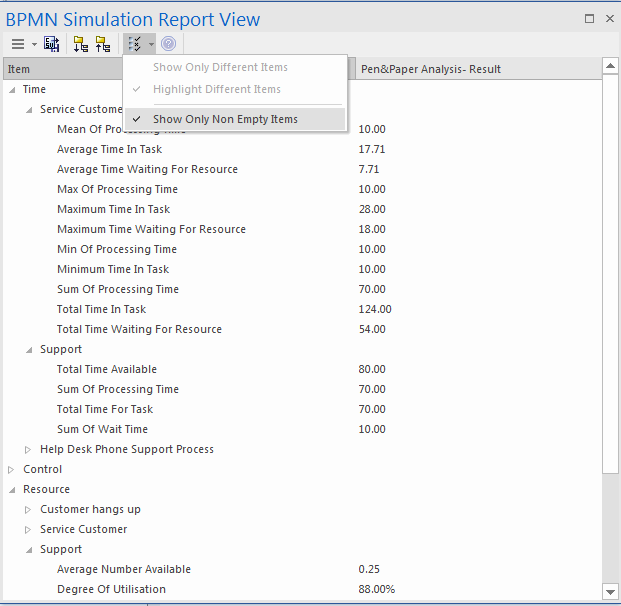621x606 pixels.
Task: Toggle Show Only Non Empty Items
Action: tap(225, 119)
